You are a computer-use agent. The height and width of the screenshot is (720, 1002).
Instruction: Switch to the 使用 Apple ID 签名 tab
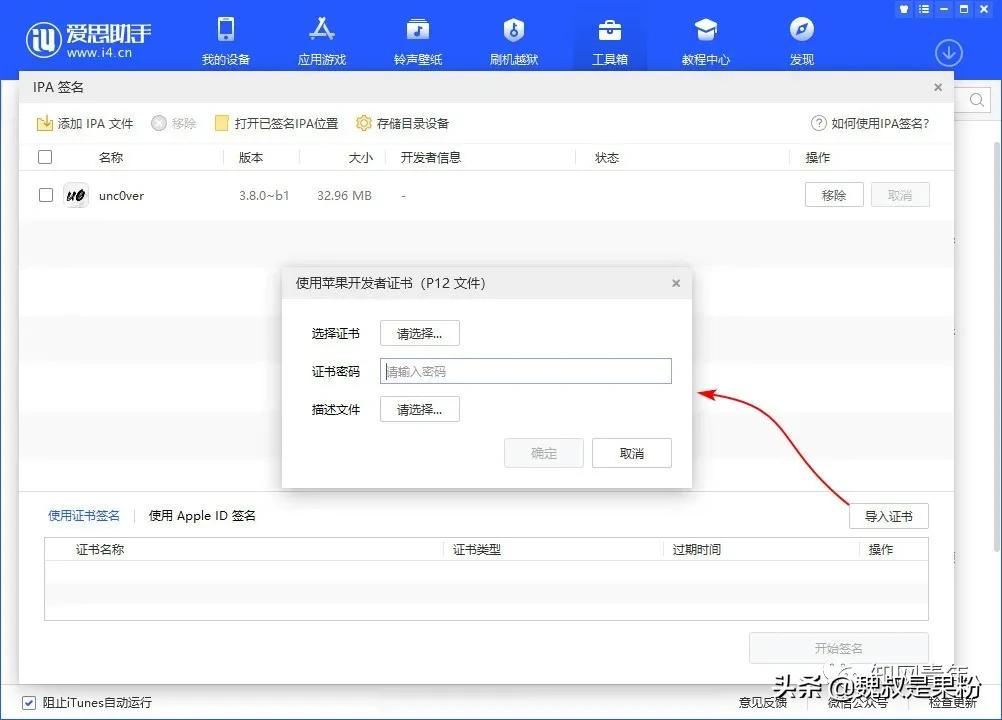(x=201, y=515)
